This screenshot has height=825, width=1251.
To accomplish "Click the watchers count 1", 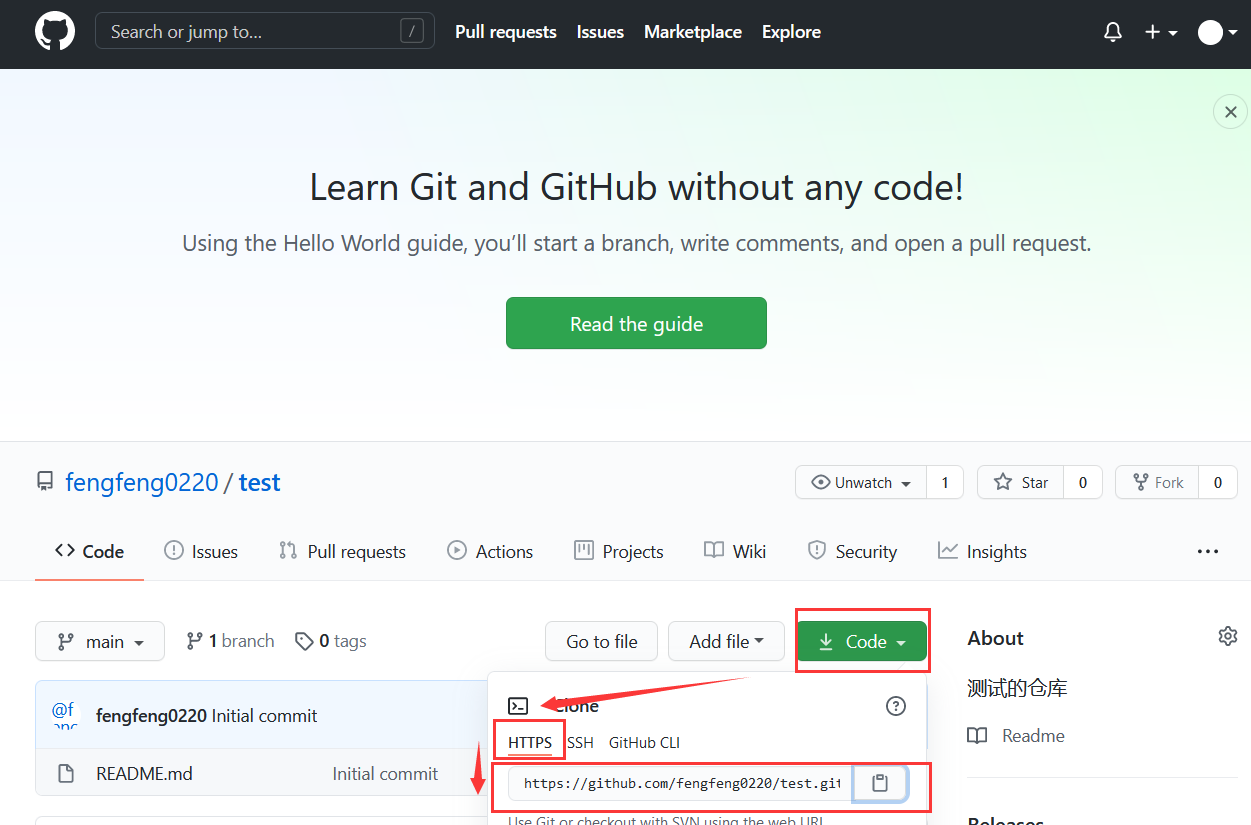I will (x=945, y=482).
